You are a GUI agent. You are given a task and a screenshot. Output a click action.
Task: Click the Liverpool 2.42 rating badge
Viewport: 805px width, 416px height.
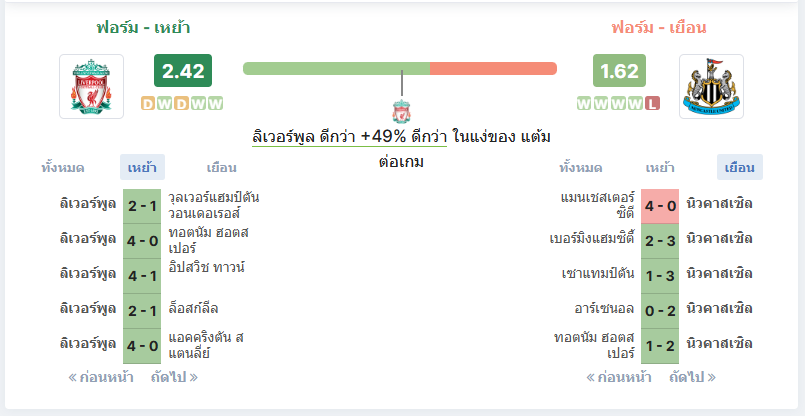tap(183, 70)
